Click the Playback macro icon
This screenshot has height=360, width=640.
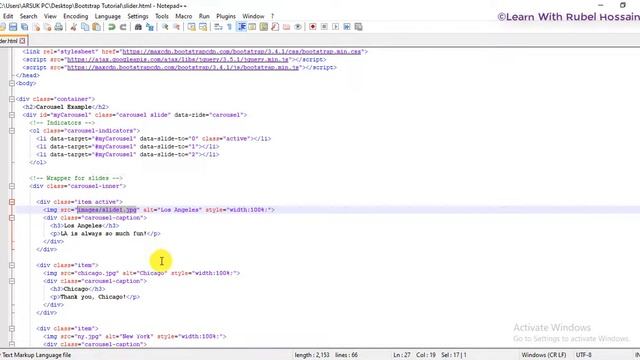point(336,27)
